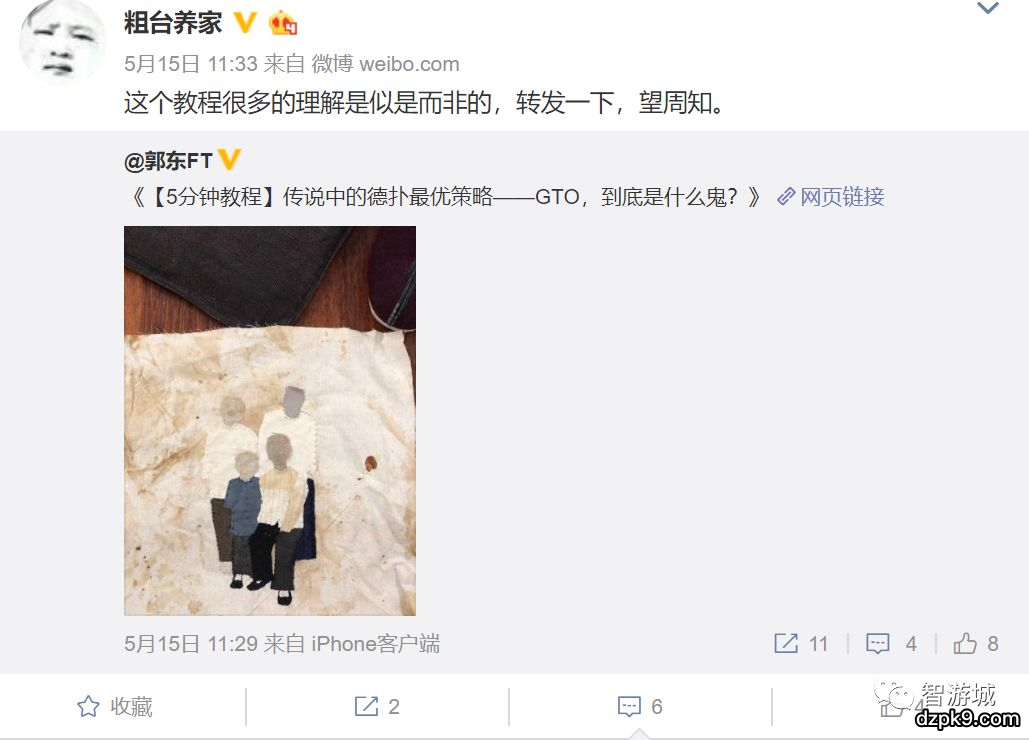The height and width of the screenshot is (740, 1029).
Task: Open the 粗台养家 username link
Action: [x=173, y=23]
